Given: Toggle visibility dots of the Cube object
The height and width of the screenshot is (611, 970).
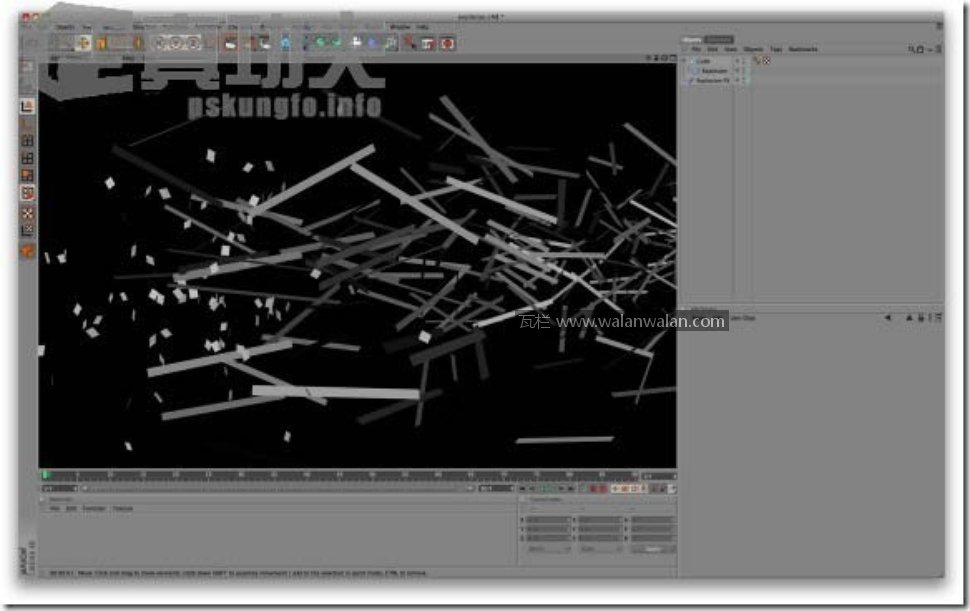Looking at the screenshot, I should (x=739, y=61).
